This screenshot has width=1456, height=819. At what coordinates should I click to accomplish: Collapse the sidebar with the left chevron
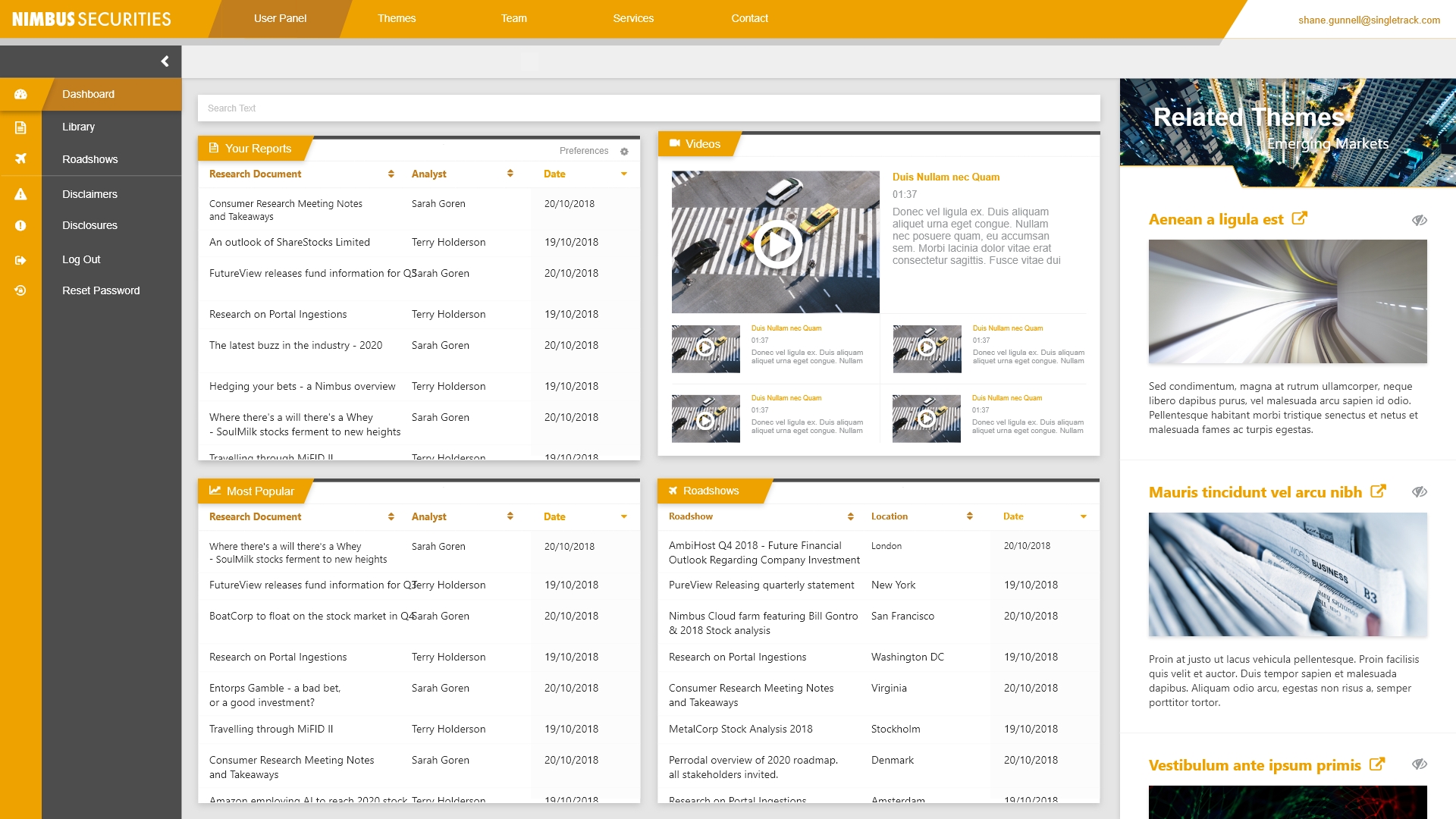coord(165,61)
